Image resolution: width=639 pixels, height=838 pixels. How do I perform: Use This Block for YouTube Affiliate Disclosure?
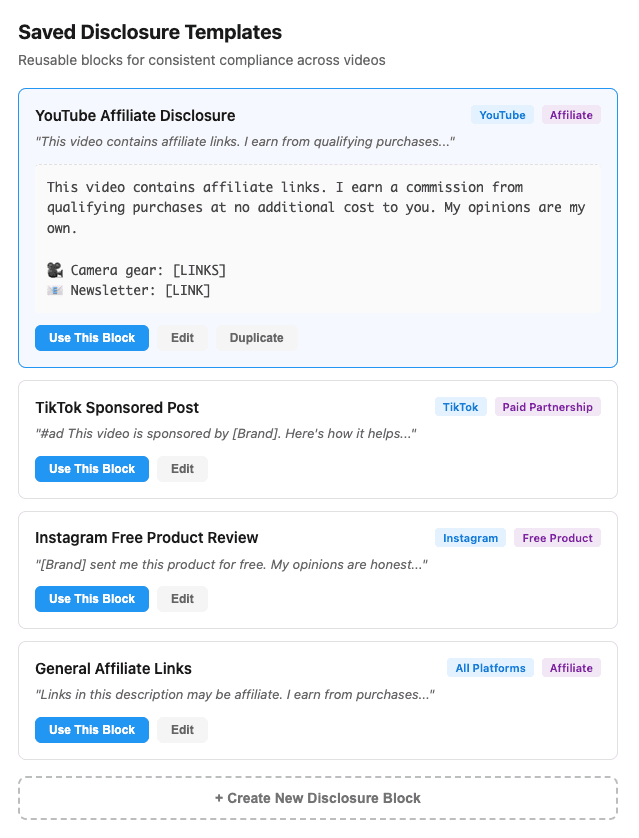point(91,338)
